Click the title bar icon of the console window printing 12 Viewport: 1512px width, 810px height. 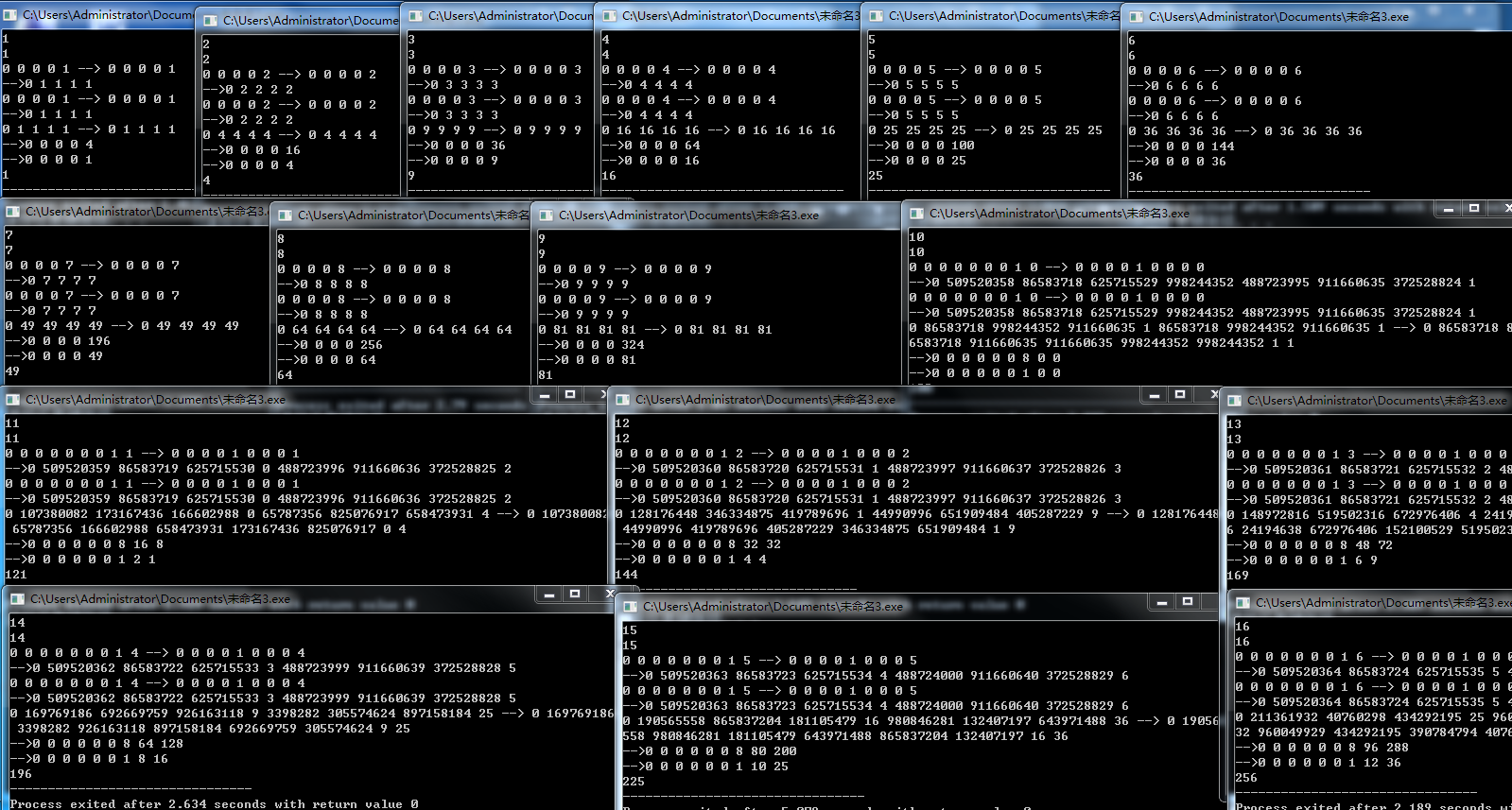point(623,400)
